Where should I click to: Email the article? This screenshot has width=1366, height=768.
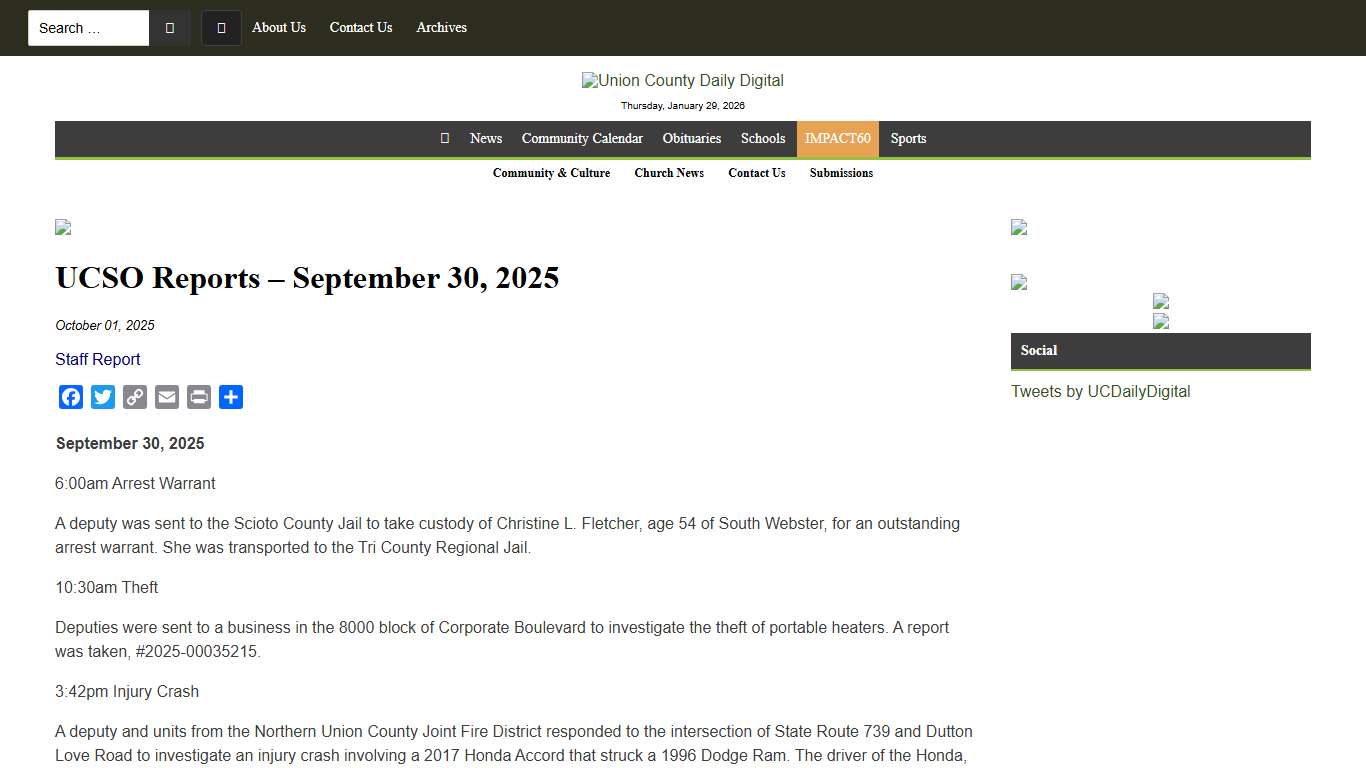[x=166, y=397]
